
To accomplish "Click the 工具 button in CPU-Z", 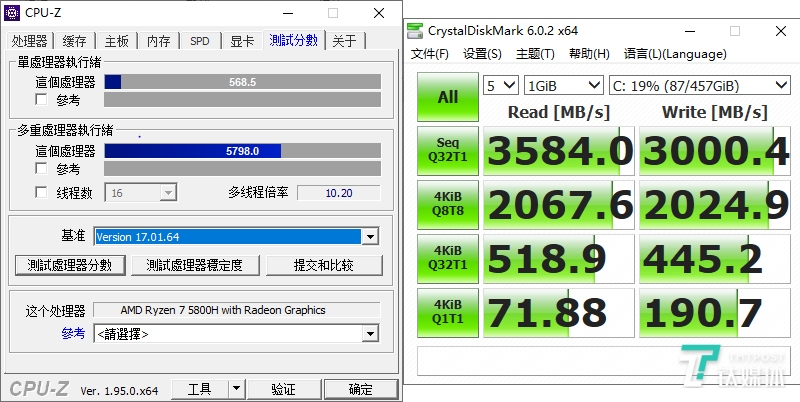I will tap(199, 389).
